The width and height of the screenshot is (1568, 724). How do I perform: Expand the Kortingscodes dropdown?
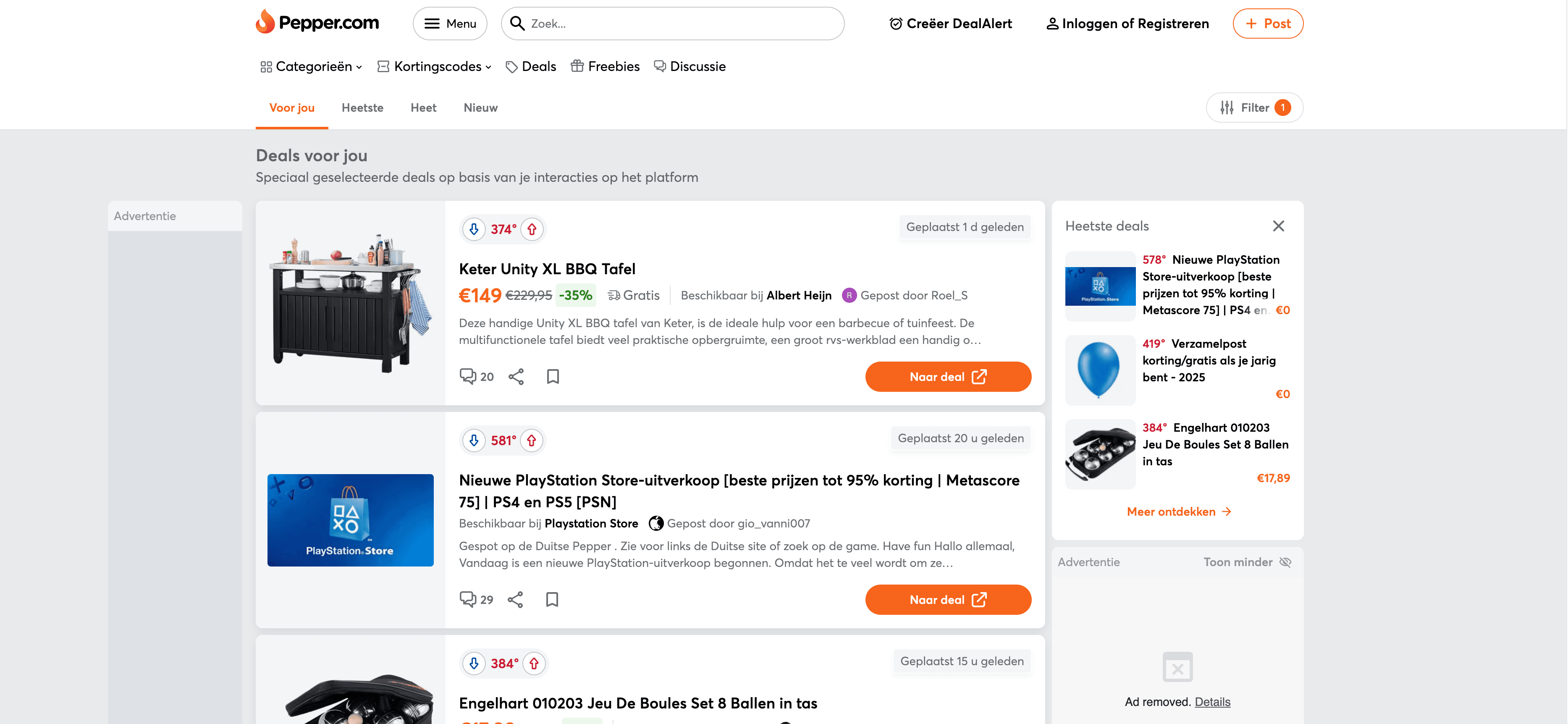(x=435, y=66)
